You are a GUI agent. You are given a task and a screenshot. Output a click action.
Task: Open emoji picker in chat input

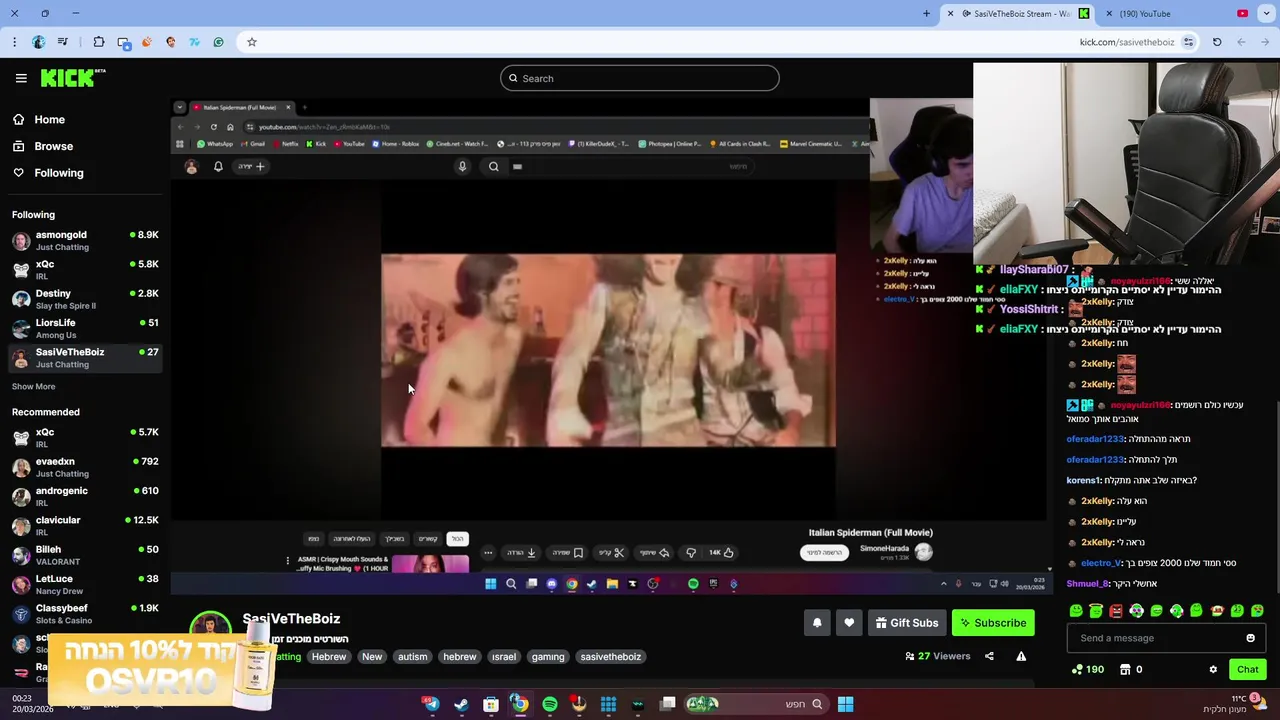1250,638
